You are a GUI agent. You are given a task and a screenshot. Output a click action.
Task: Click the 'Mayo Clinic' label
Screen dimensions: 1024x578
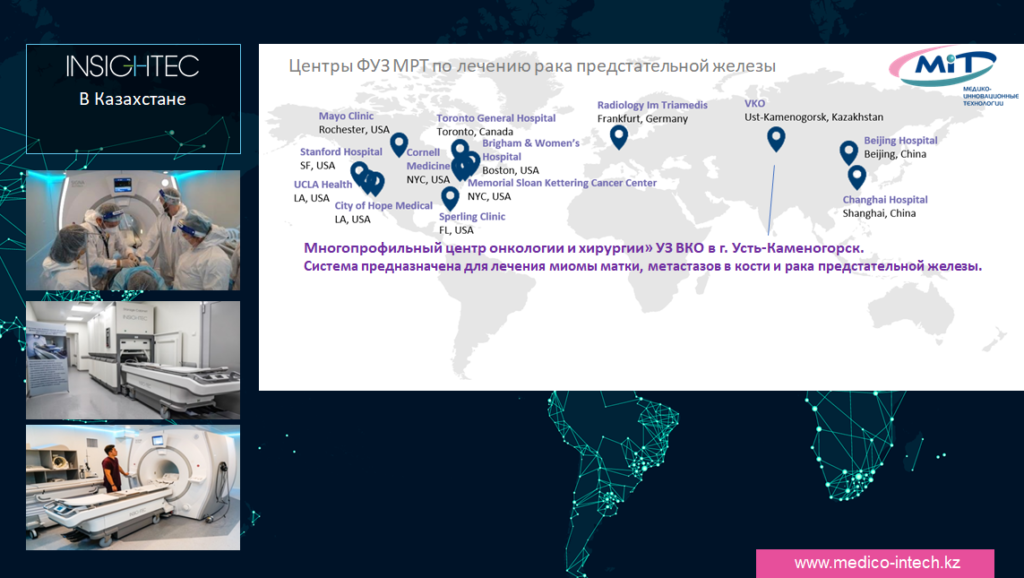pos(346,116)
